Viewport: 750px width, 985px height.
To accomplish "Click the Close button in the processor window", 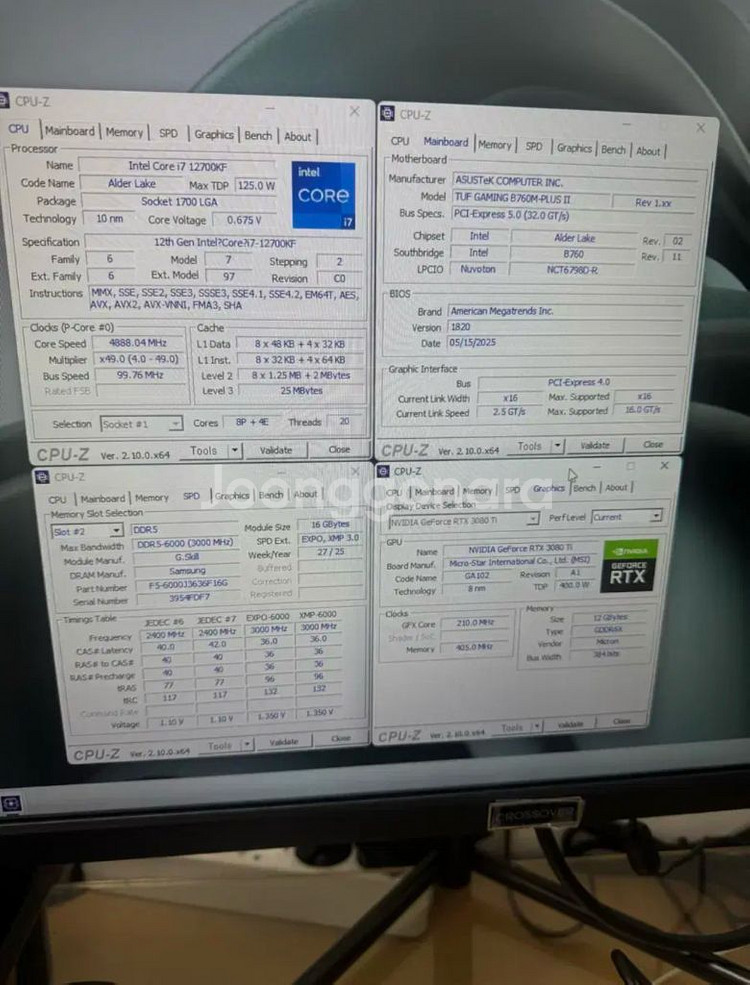I will [x=339, y=449].
